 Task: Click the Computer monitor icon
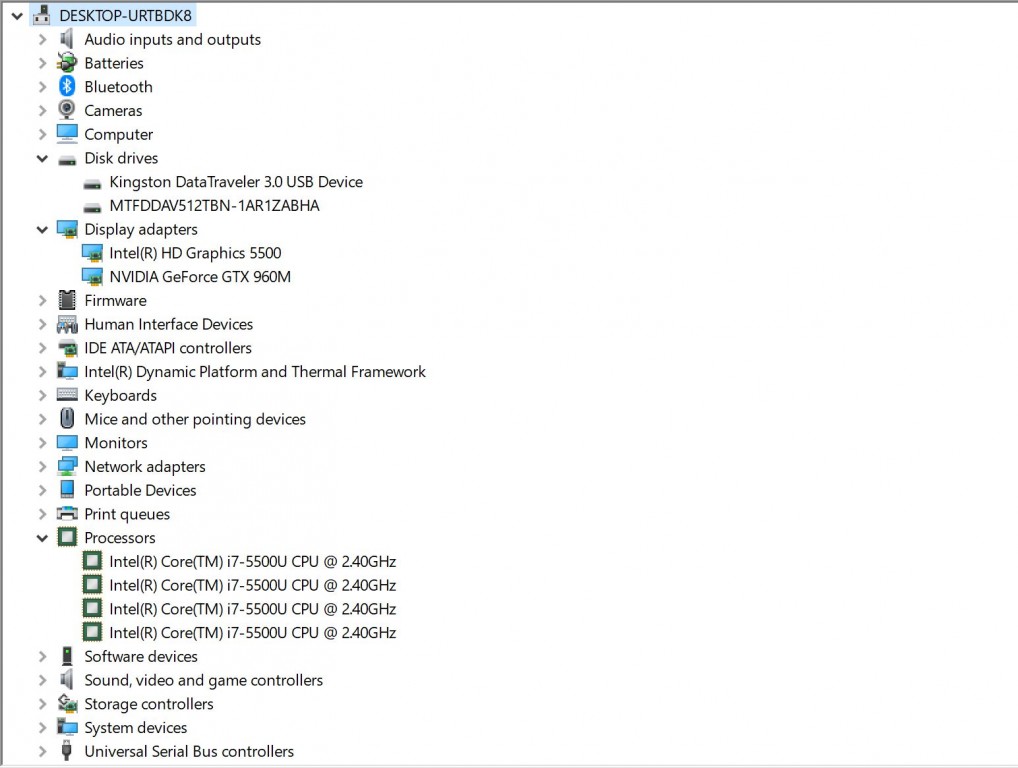(x=67, y=134)
